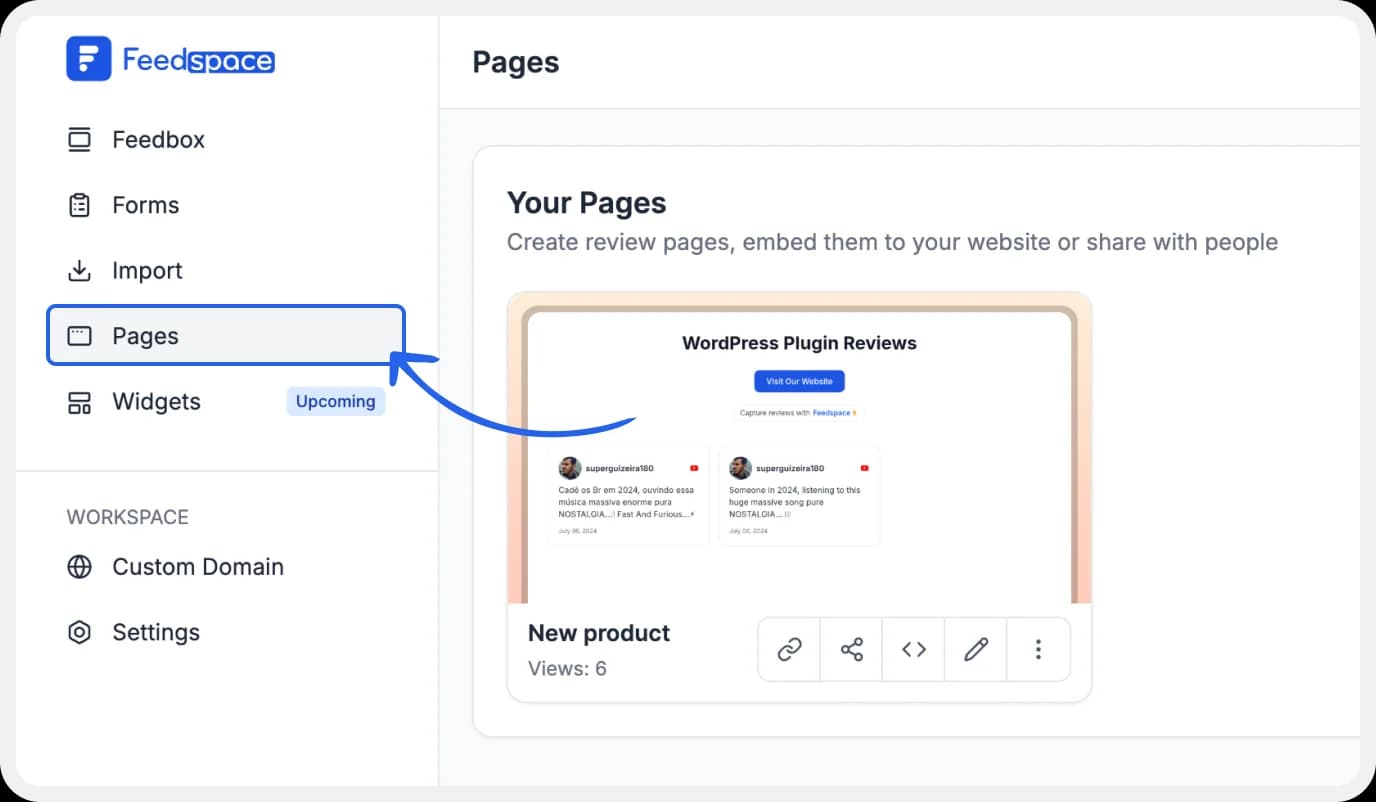
Task: Select the Feedbox icon in the sidebar
Action: coord(79,139)
